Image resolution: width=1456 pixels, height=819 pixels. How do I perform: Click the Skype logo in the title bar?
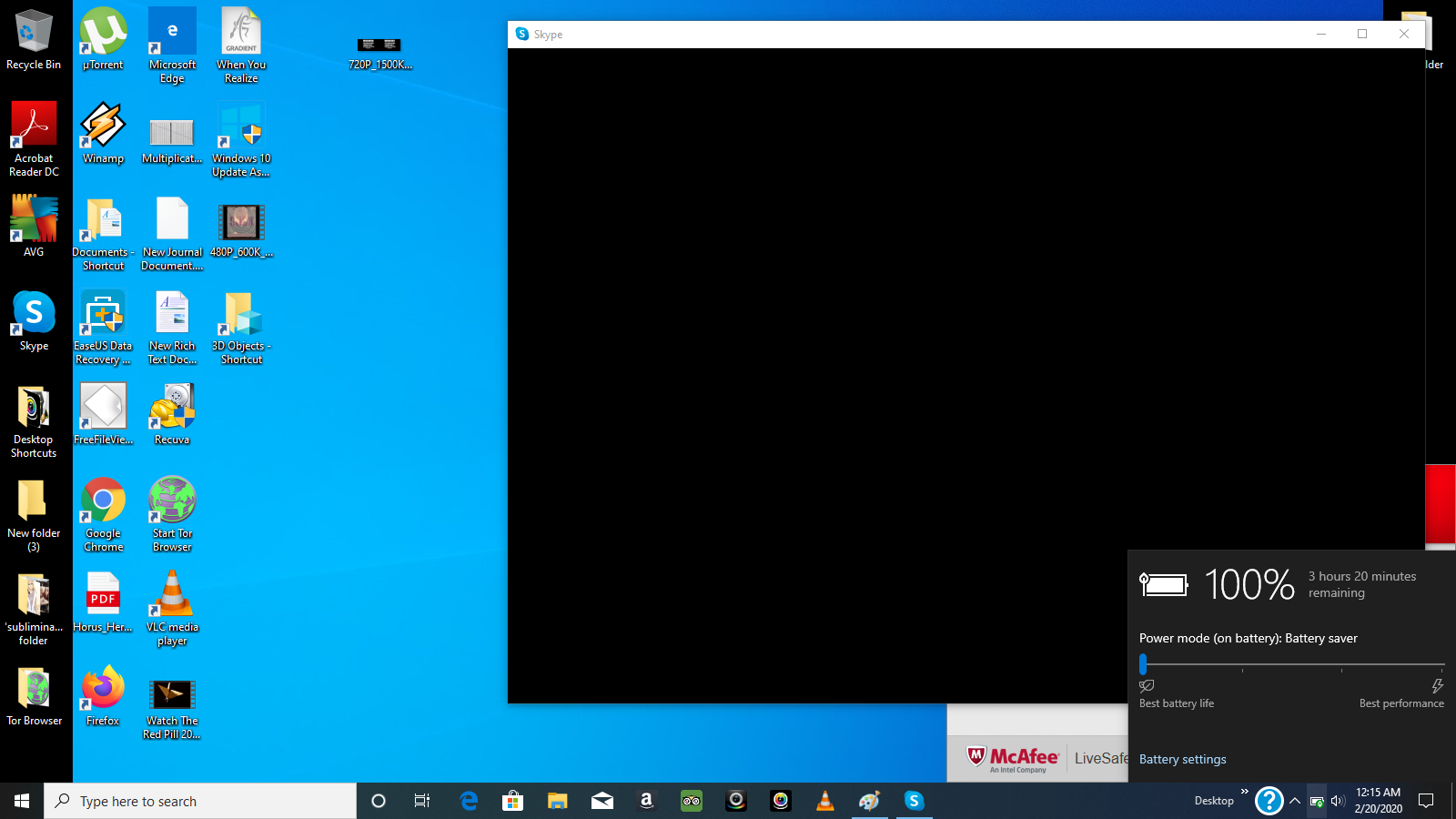(522, 34)
